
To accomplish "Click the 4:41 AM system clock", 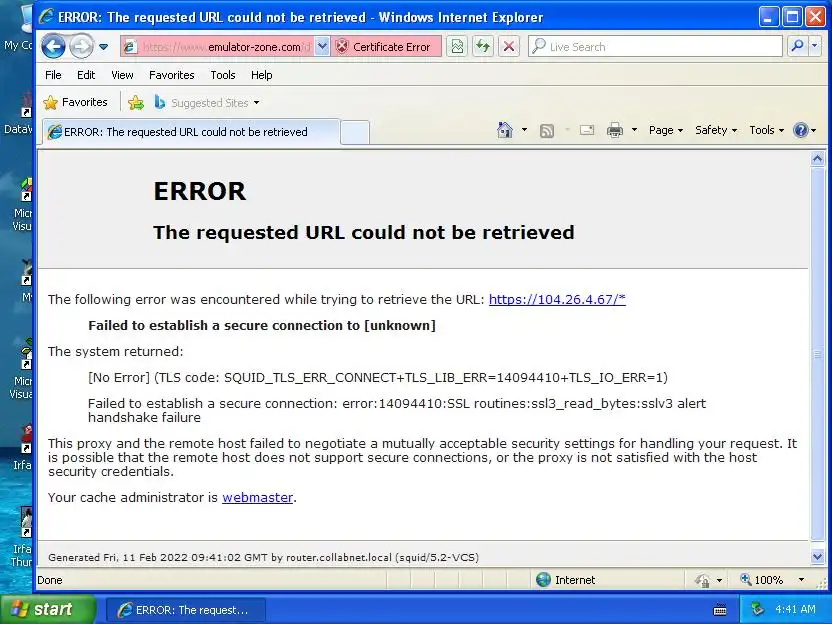I will click(795, 609).
